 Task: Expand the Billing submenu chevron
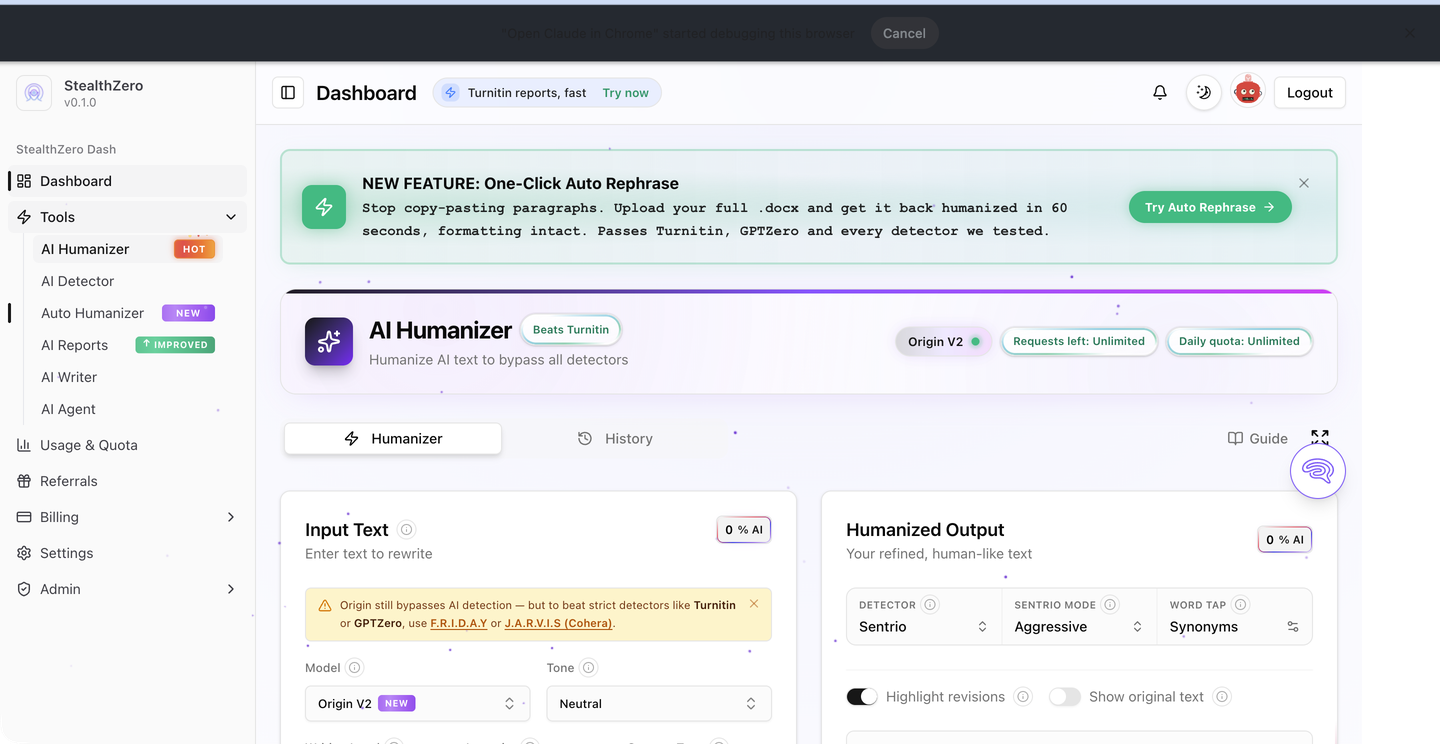pyautogui.click(x=231, y=517)
